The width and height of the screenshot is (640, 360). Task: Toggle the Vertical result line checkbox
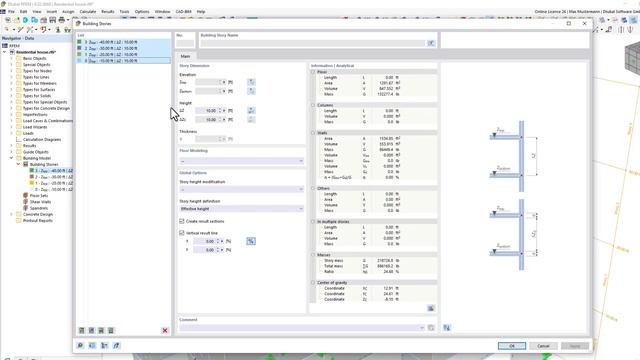(182, 233)
